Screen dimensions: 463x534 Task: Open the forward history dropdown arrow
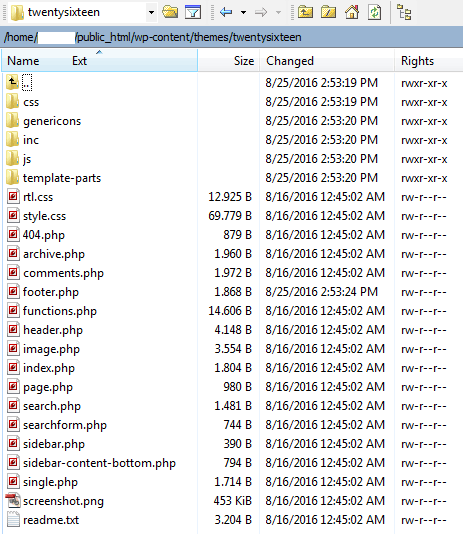click(278, 13)
